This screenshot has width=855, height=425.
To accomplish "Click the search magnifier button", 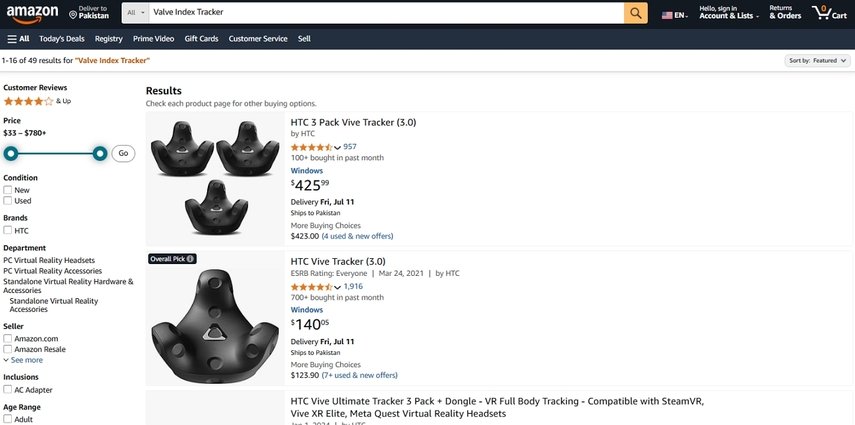I will coord(636,13).
